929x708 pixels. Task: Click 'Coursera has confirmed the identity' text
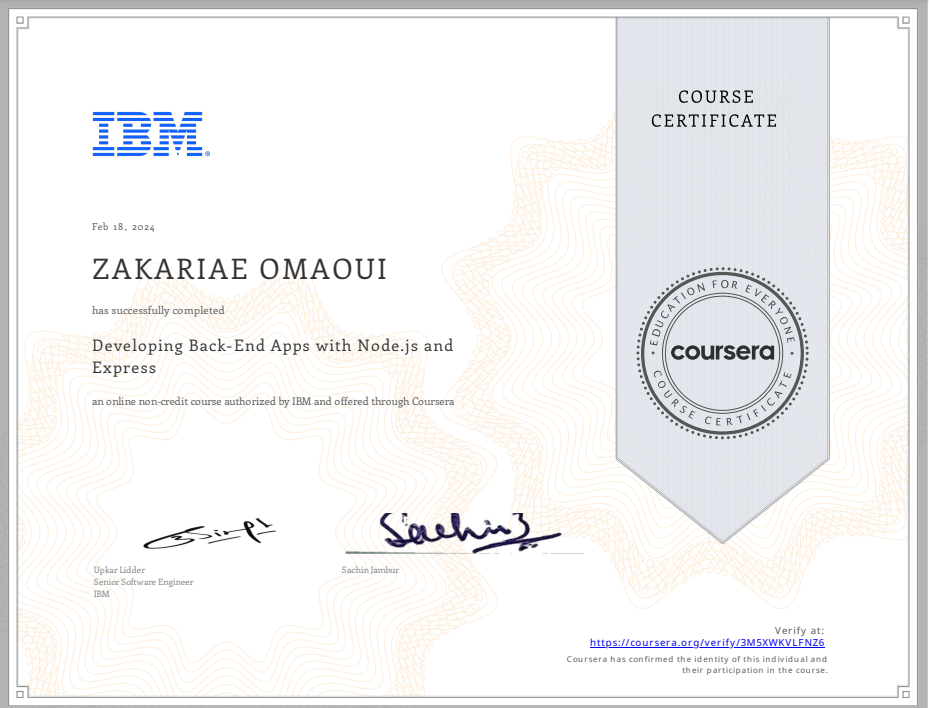[x=697, y=665]
